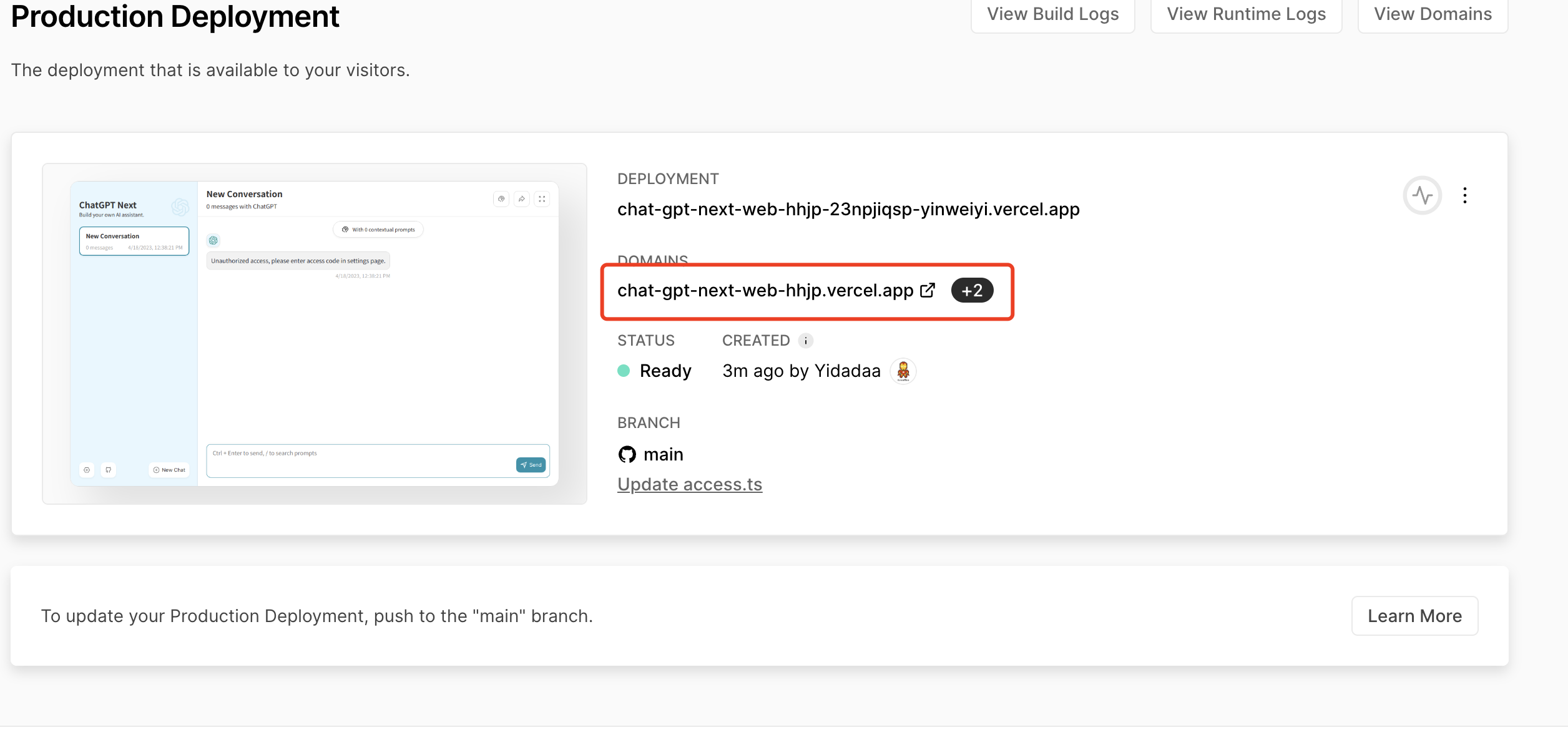Click the info icon next to CREATED
Screen dimensions: 1568x735
[x=806, y=341]
